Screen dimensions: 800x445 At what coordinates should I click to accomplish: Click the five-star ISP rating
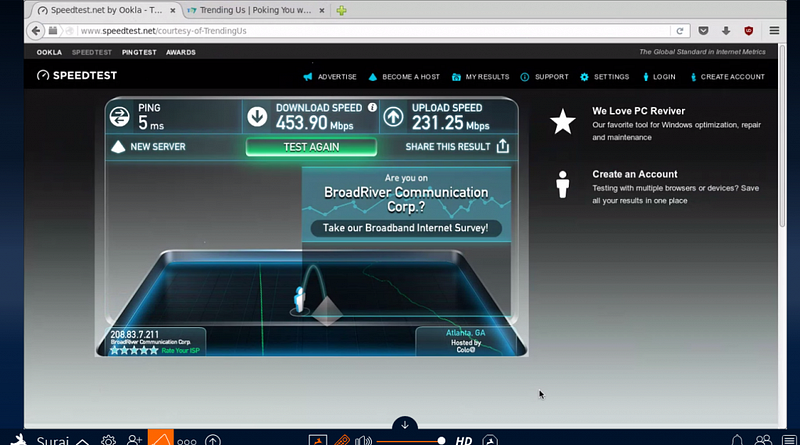(134, 351)
